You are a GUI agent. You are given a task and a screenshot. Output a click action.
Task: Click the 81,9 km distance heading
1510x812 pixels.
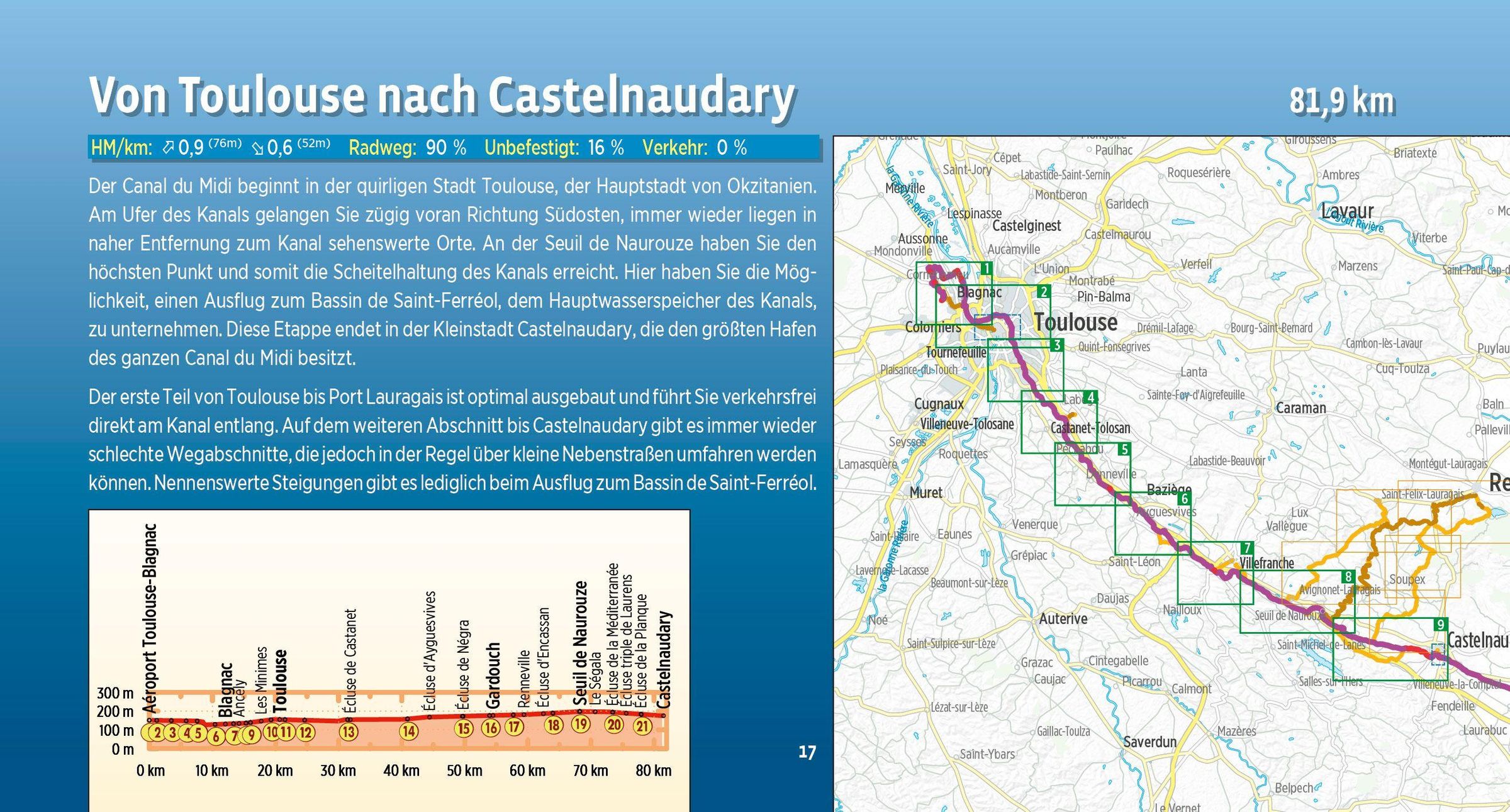(1341, 101)
